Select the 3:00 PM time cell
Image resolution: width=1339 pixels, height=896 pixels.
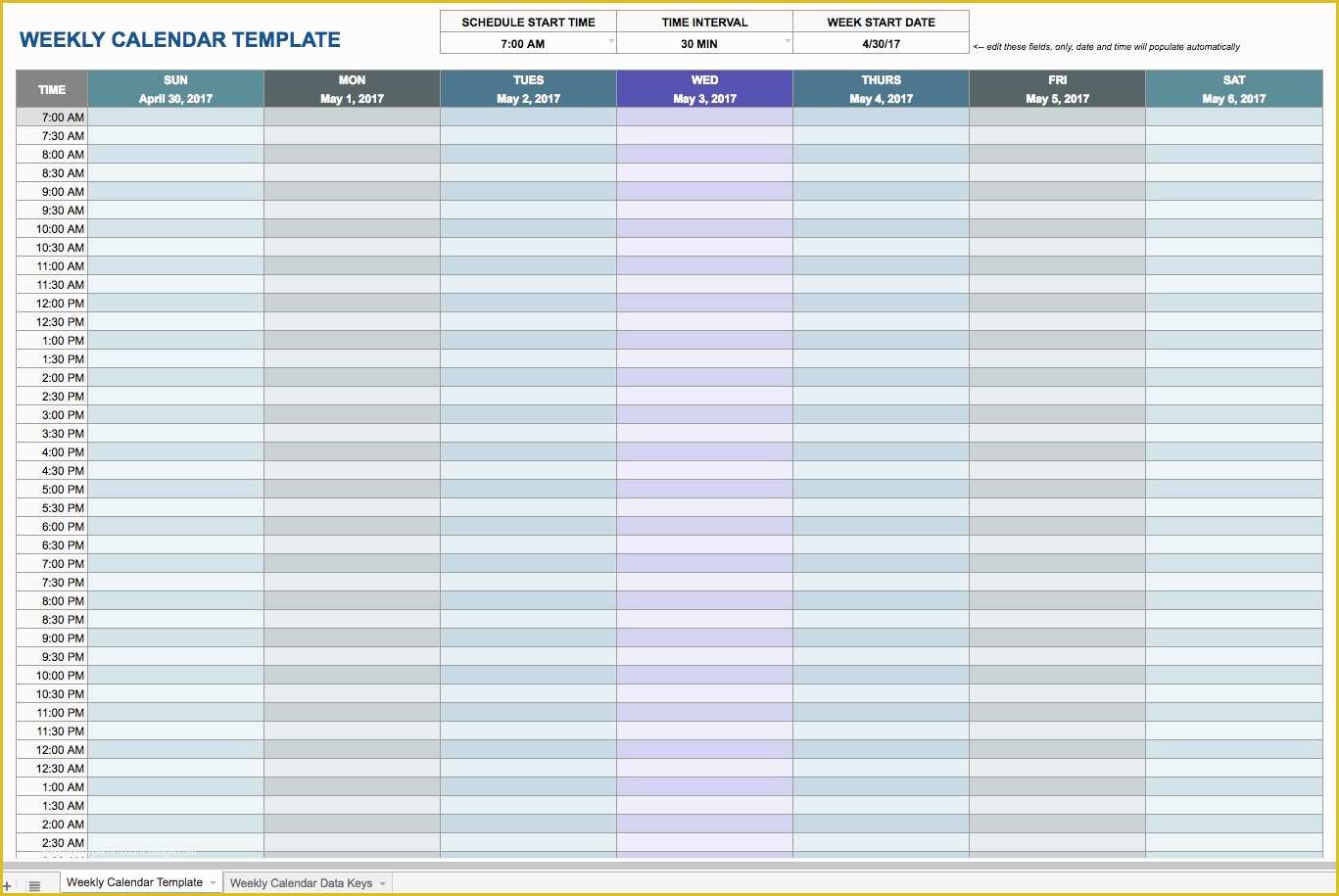click(x=52, y=415)
